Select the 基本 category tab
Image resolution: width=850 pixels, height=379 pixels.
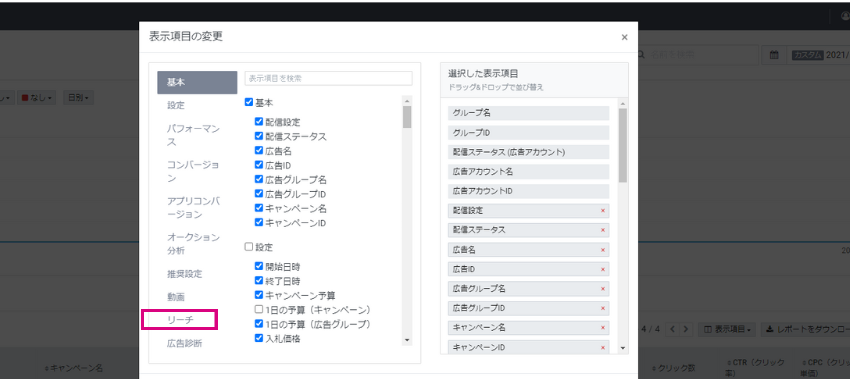pos(197,82)
